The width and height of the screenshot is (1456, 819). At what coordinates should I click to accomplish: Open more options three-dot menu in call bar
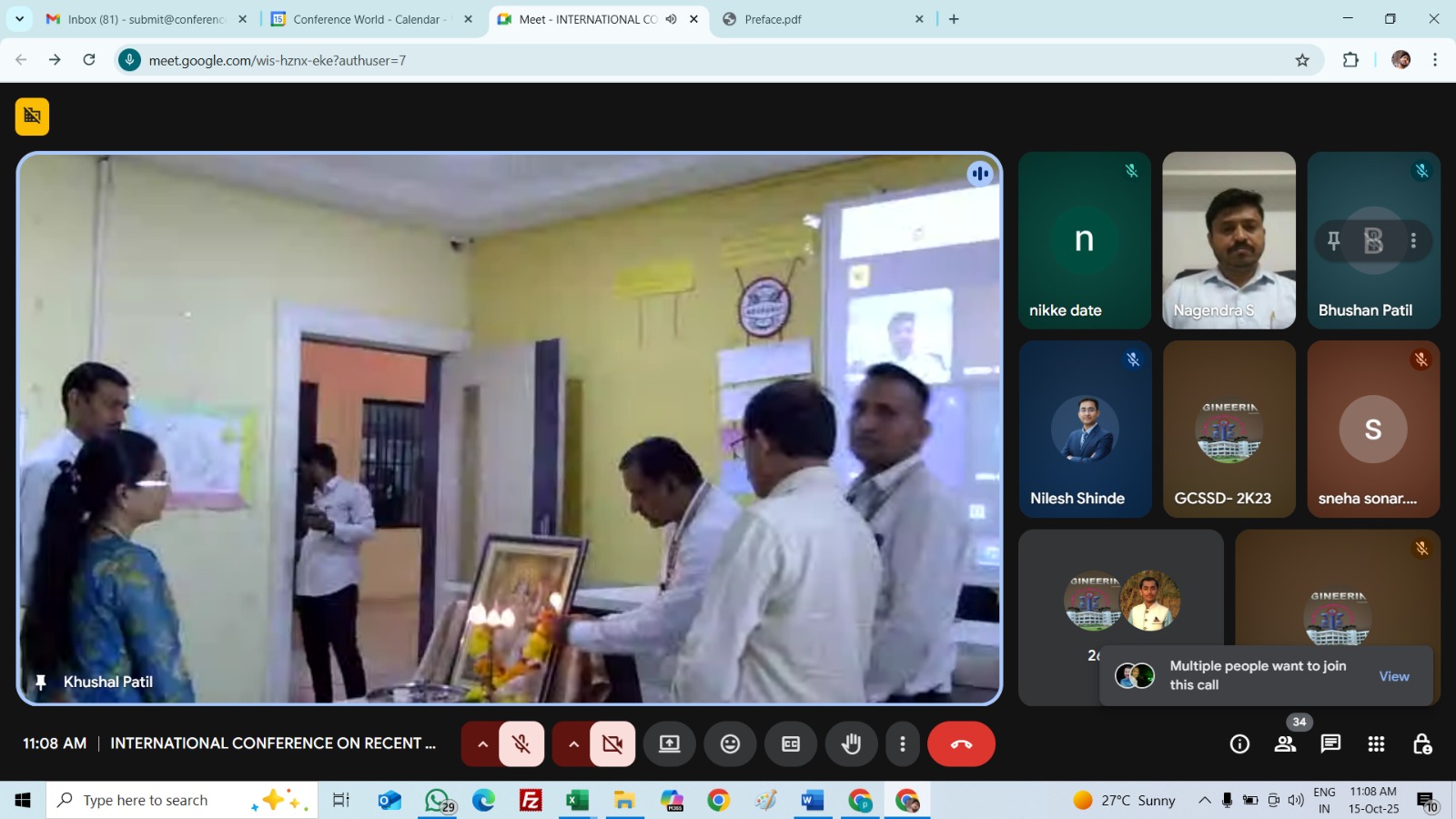902,744
